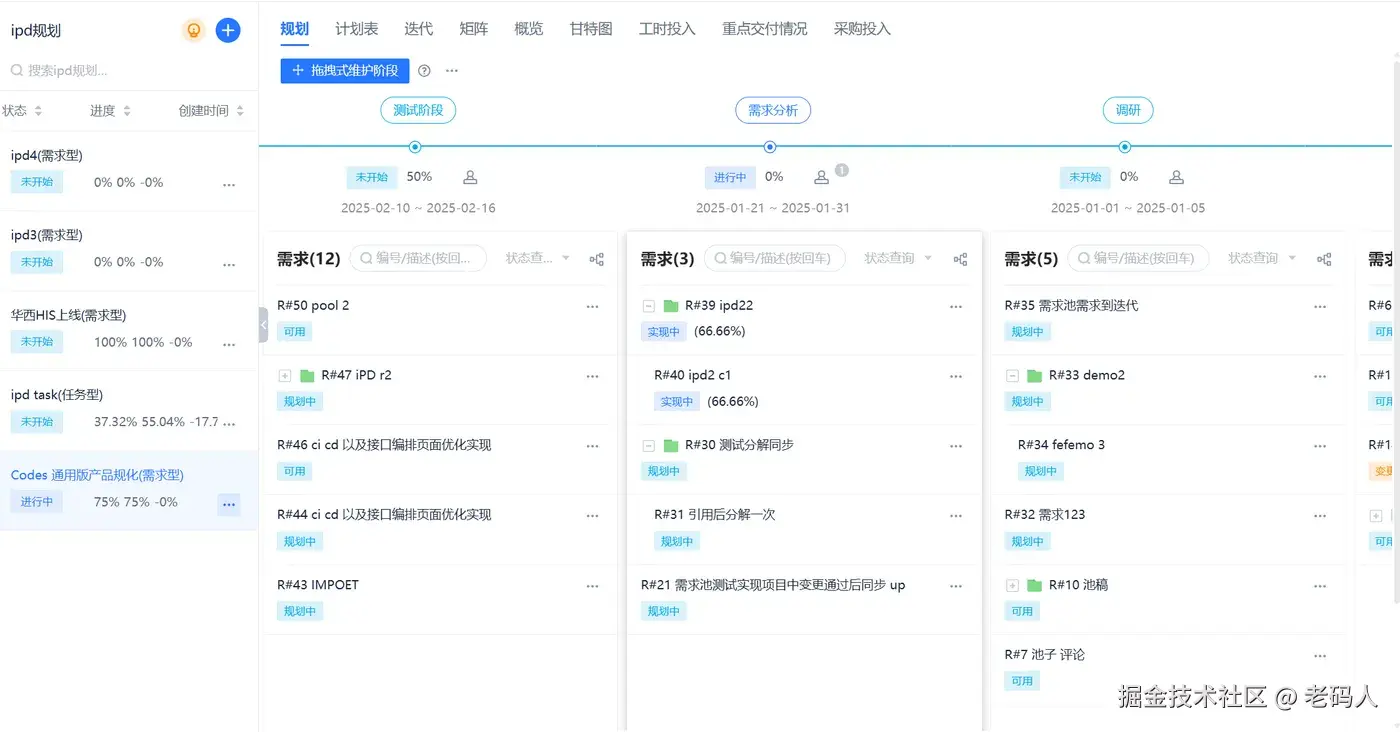Switch to the 工时投入 tab
This screenshot has height=732, width=1400.
coord(667,29)
